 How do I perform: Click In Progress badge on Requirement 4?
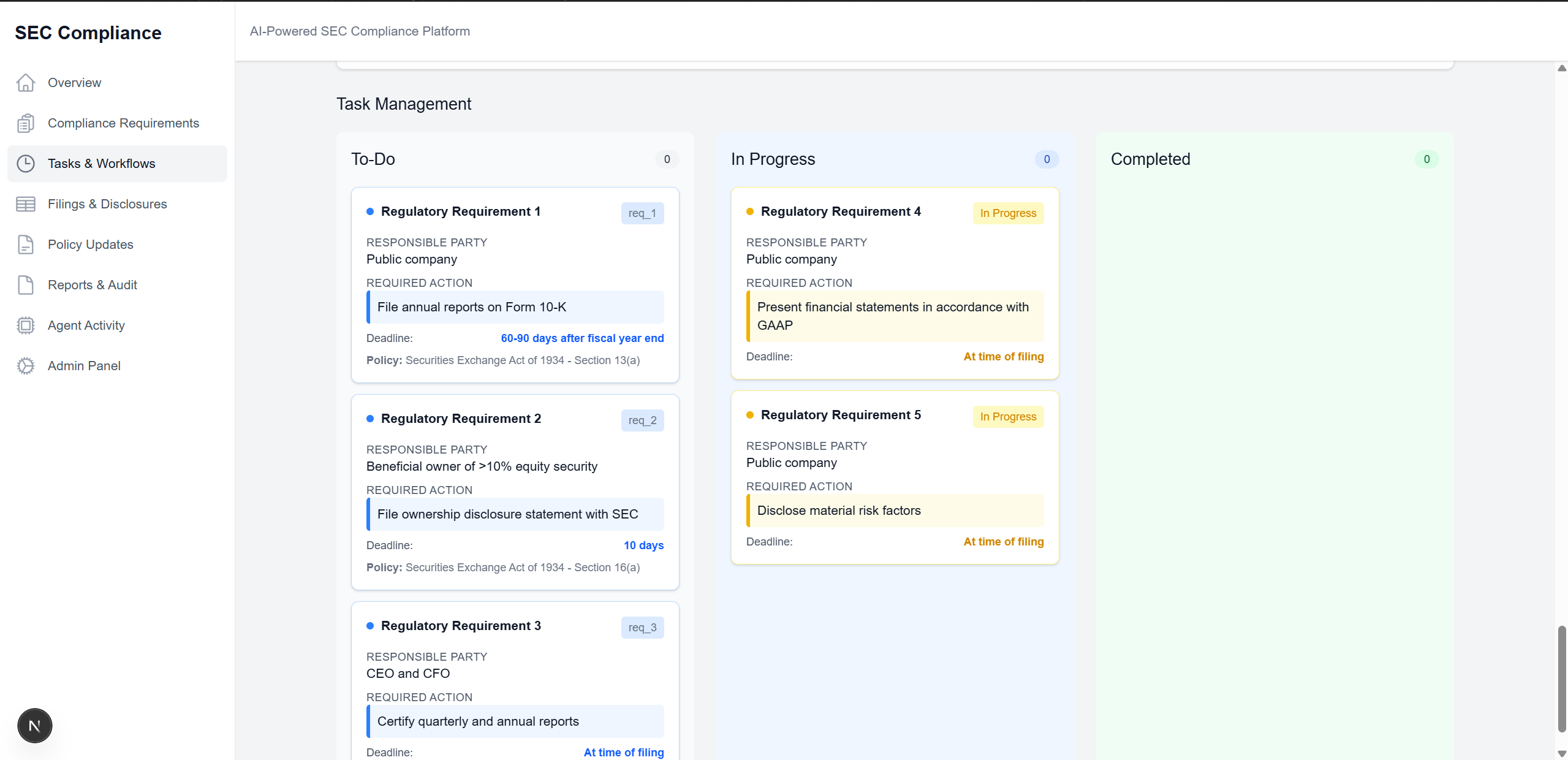1008,213
